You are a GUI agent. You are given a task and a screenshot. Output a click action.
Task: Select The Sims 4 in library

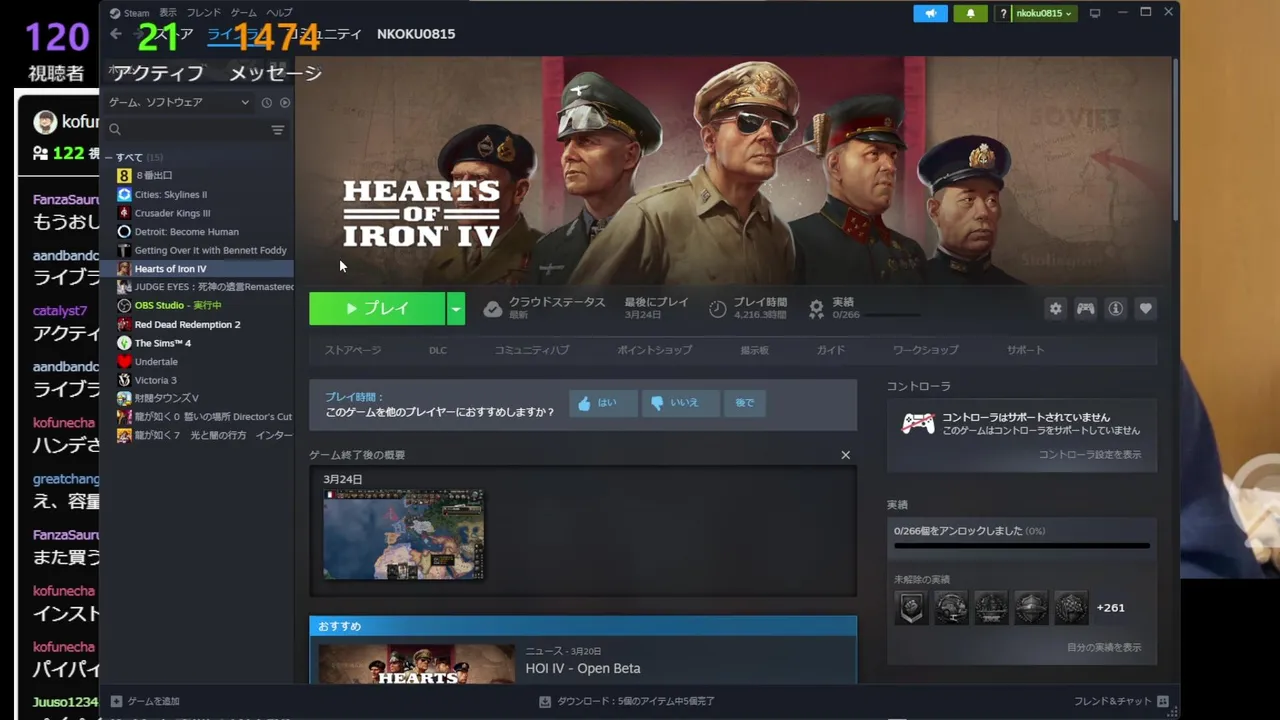(198, 343)
